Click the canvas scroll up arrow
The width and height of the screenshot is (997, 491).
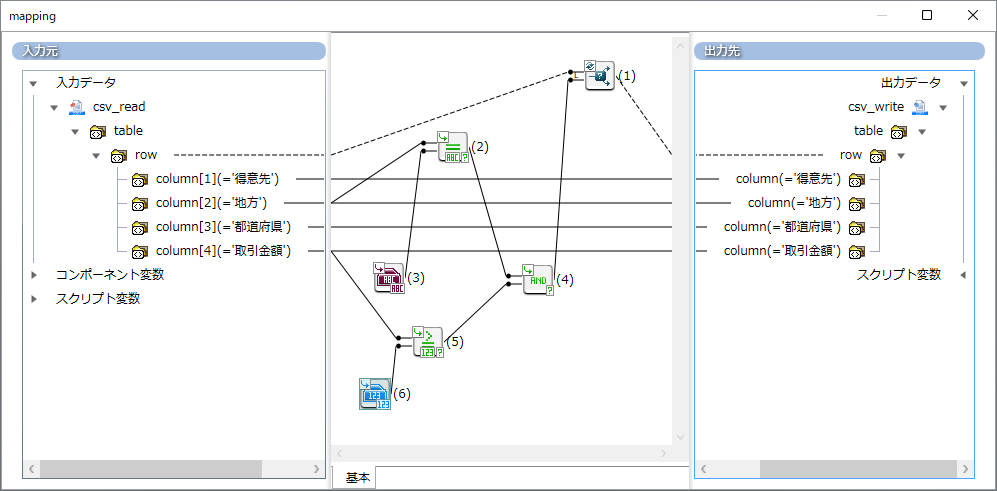680,46
